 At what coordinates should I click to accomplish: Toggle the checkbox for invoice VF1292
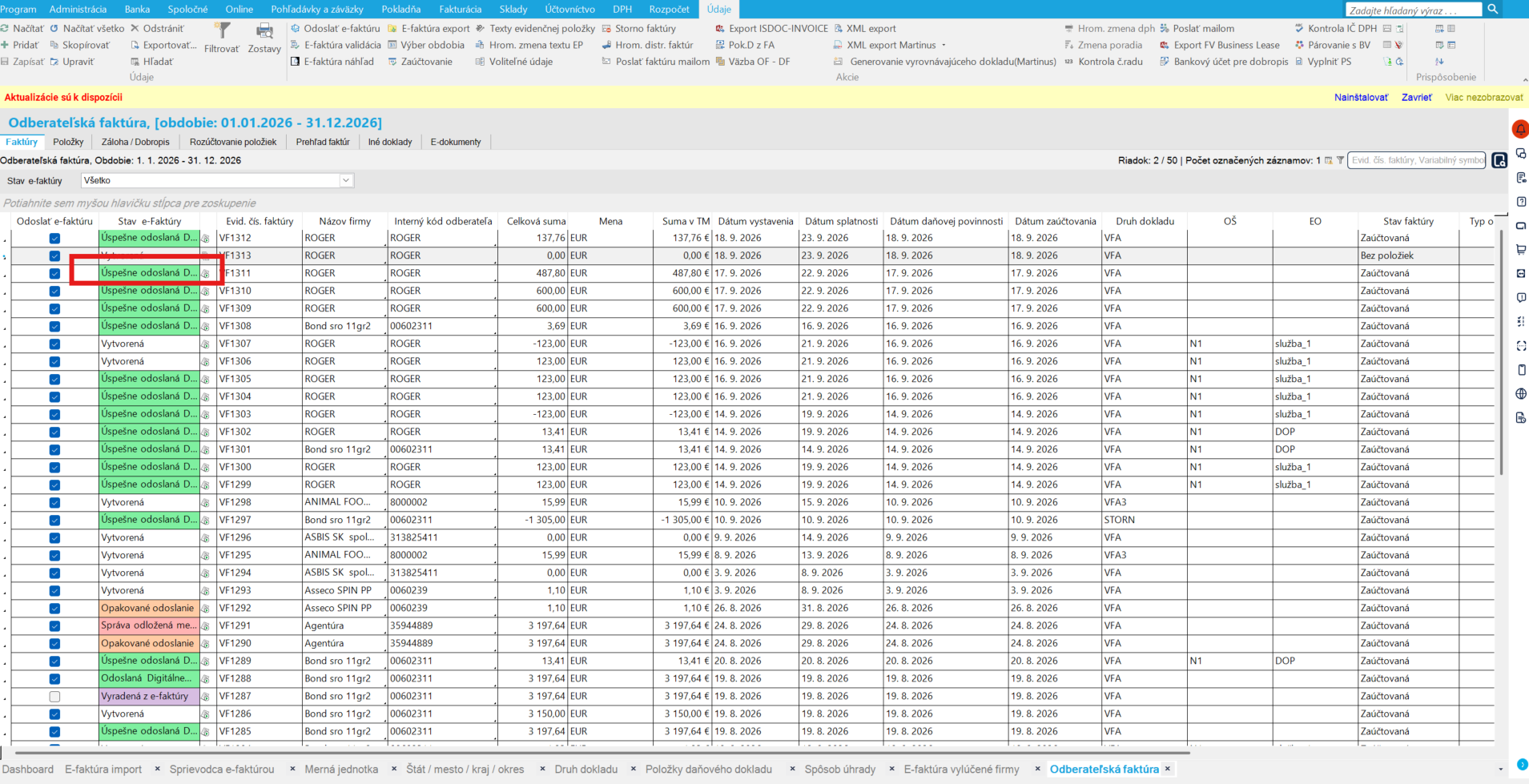tap(54, 609)
